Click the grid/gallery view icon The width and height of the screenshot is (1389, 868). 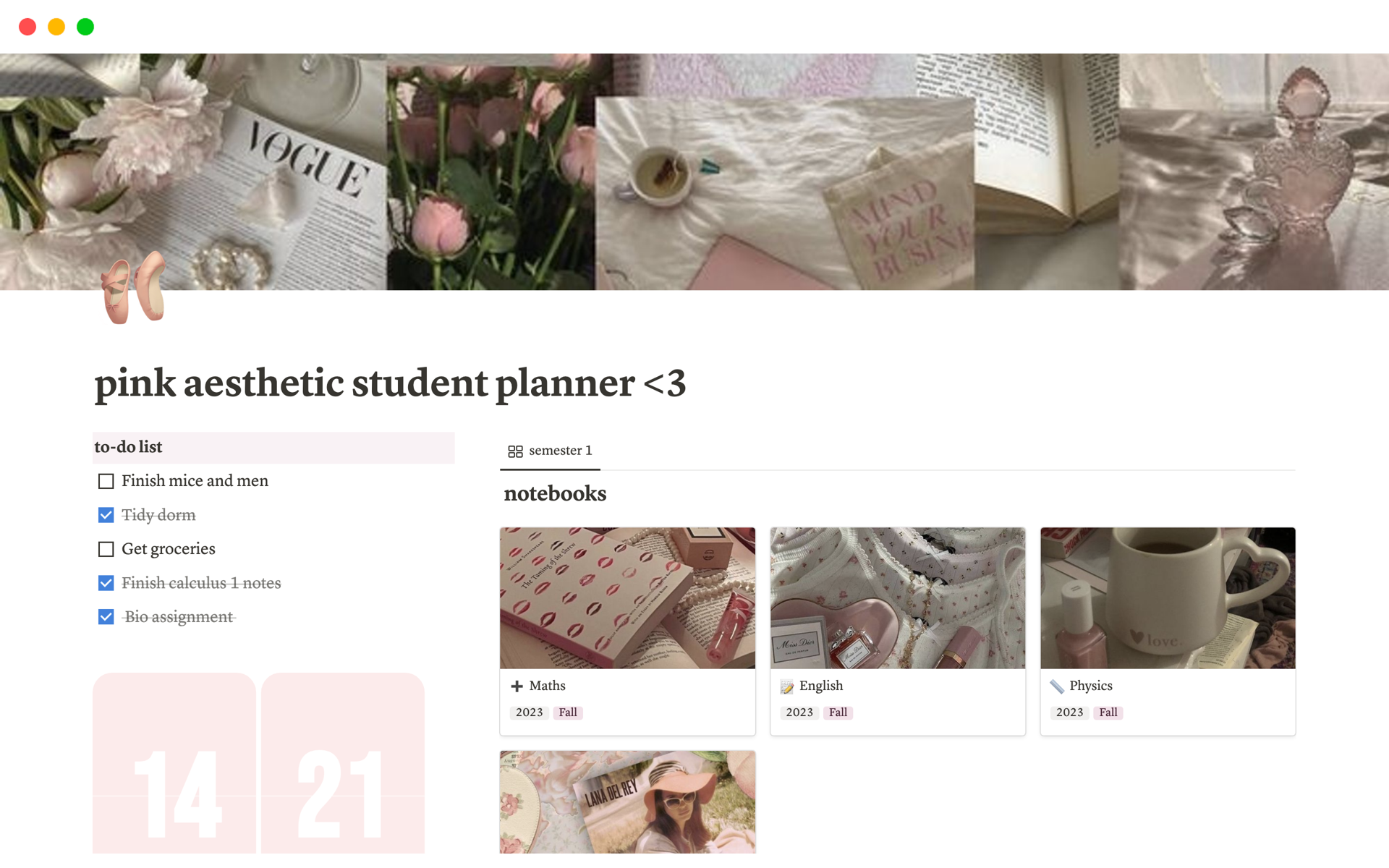(515, 451)
